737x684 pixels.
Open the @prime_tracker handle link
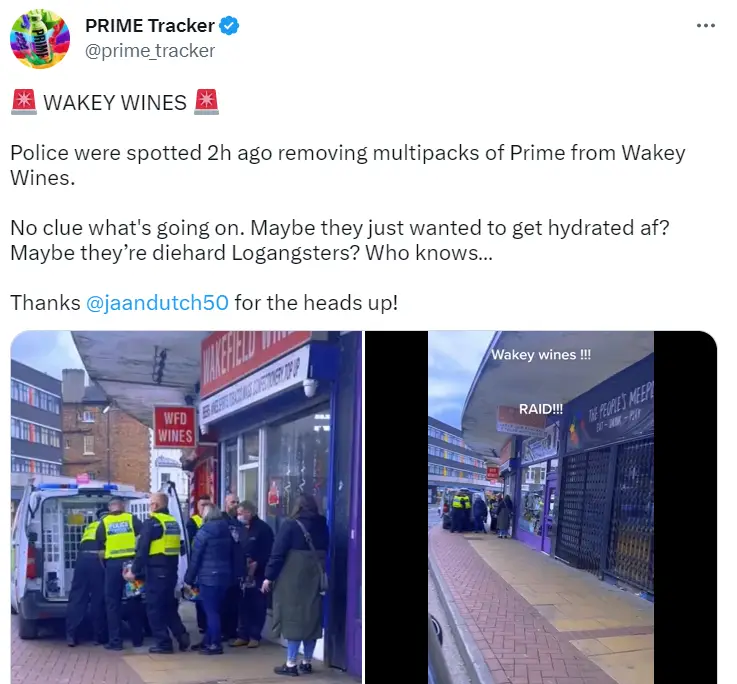click(x=150, y=51)
